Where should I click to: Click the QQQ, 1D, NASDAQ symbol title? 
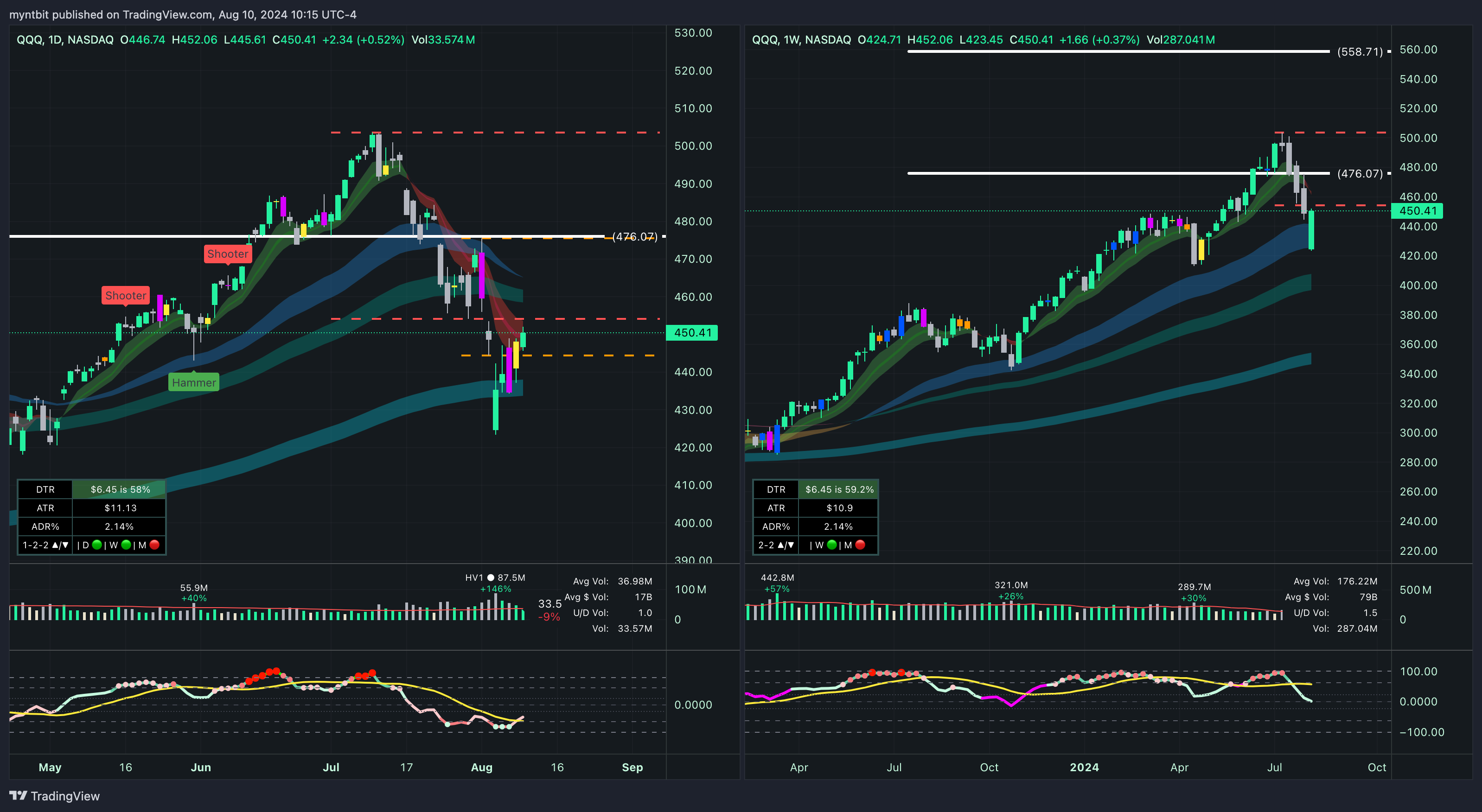pyautogui.click(x=65, y=40)
